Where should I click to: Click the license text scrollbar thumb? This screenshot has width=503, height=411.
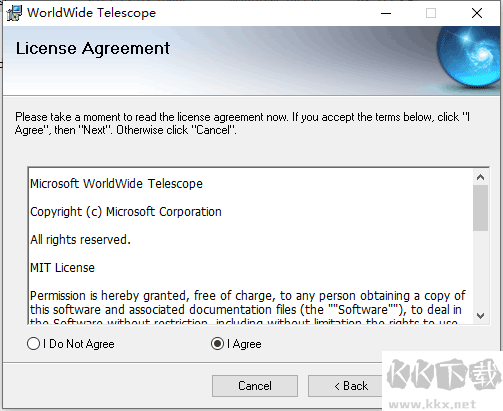[480, 208]
